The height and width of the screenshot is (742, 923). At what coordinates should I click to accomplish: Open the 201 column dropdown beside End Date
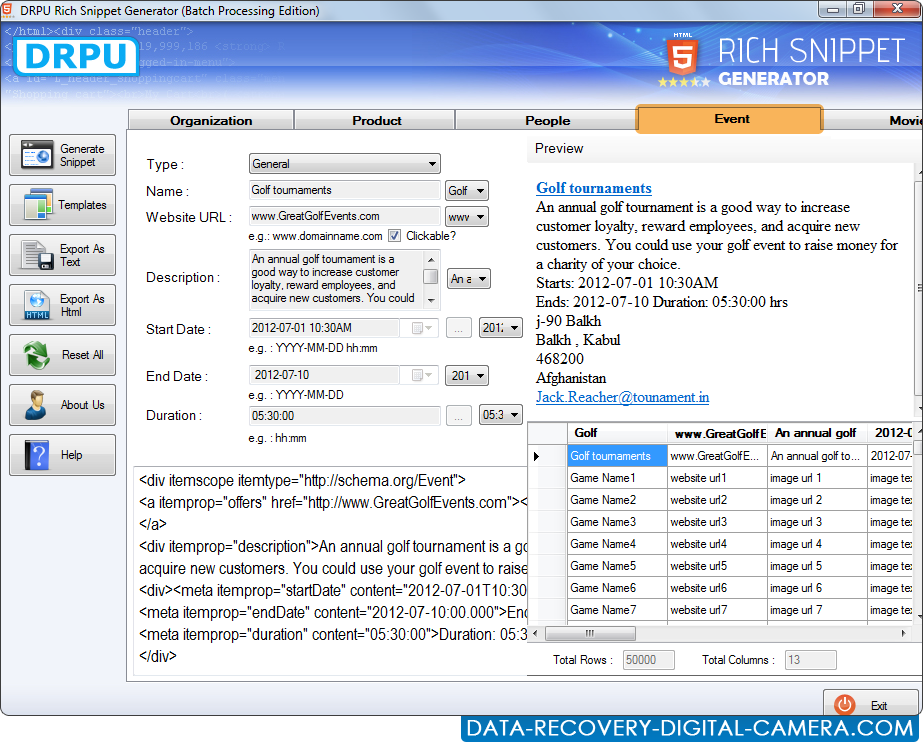pos(467,375)
